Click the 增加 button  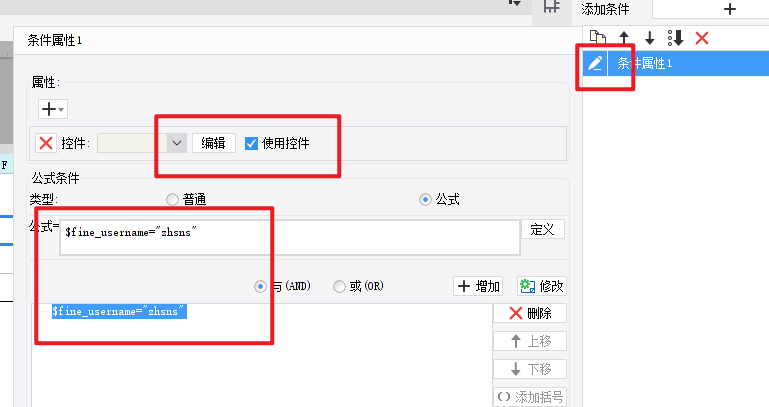point(479,286)
